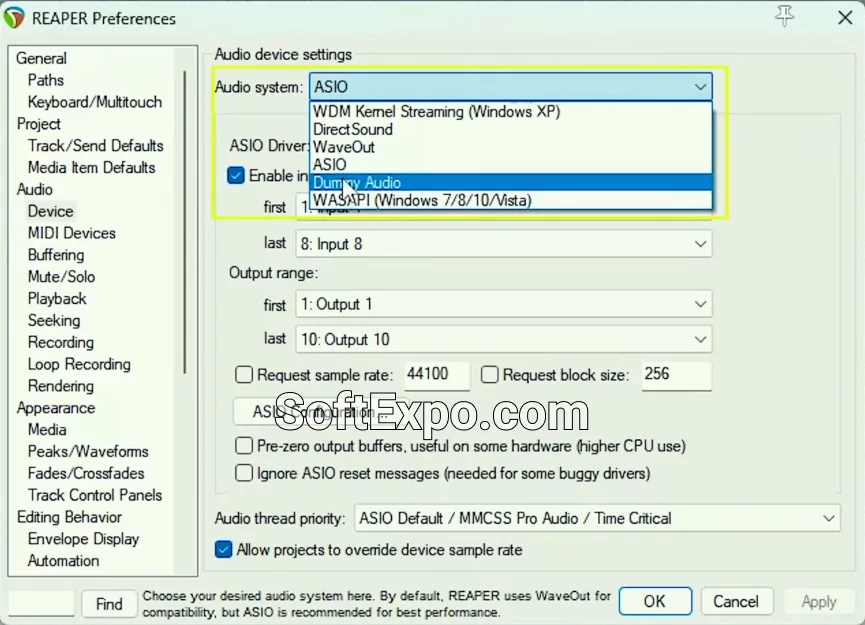Enable Ignore ASIO reset messages checkbox
Screen dimensions: 865x625
(x=244, y=473)
